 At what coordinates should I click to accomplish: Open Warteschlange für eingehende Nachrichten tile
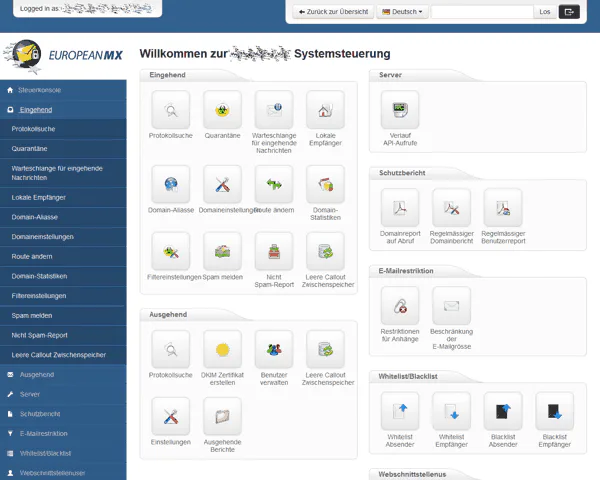click(274, 110)
